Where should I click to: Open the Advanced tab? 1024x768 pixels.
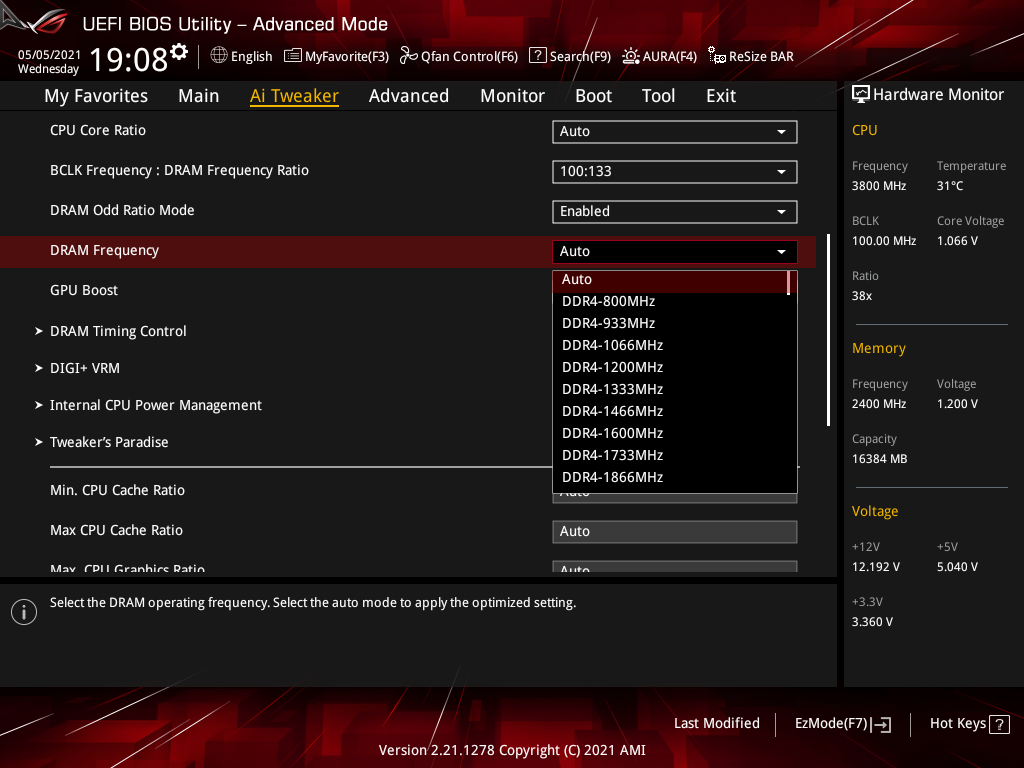point(409,96)
